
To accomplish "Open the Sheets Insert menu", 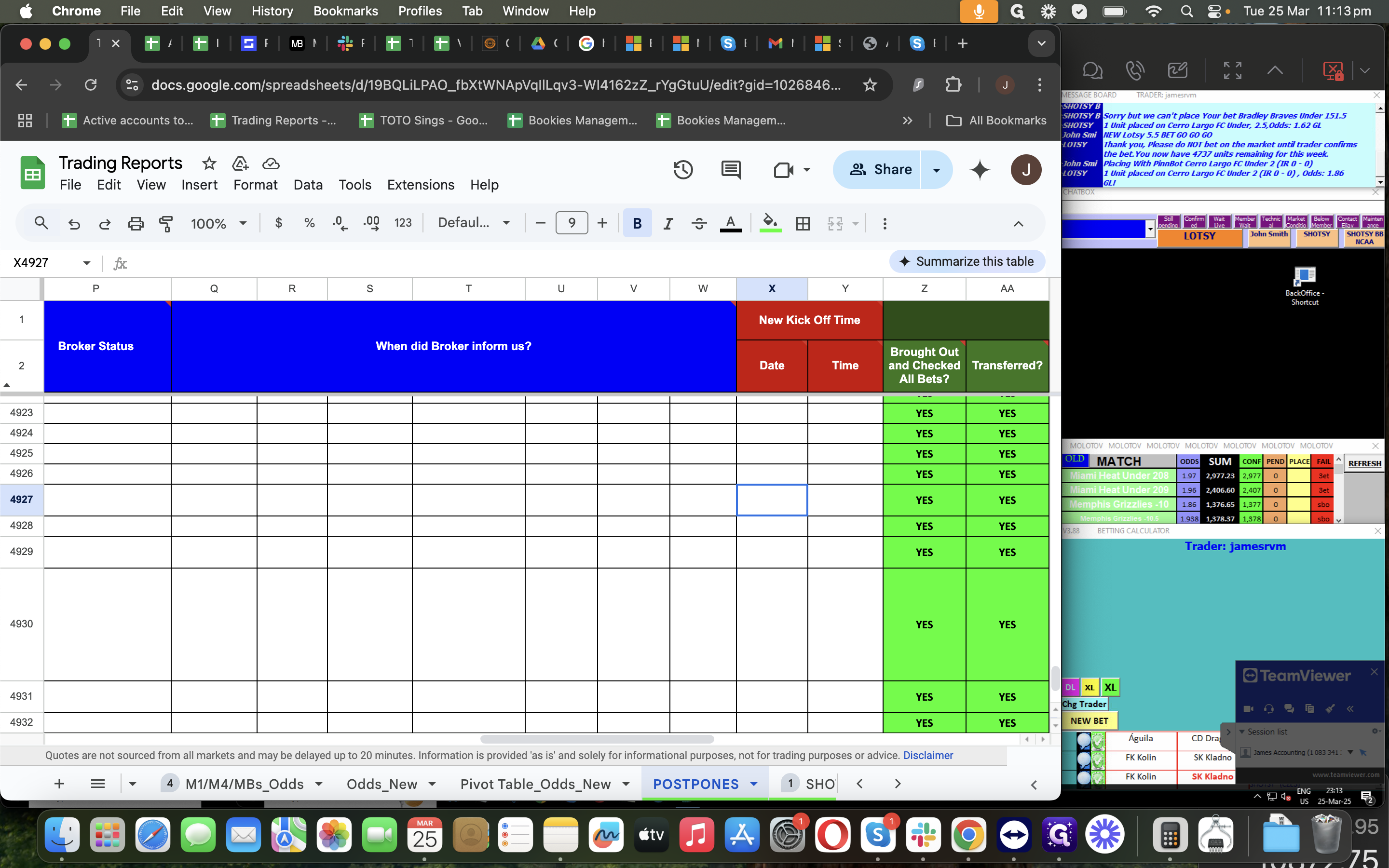I will pos(199,185).
